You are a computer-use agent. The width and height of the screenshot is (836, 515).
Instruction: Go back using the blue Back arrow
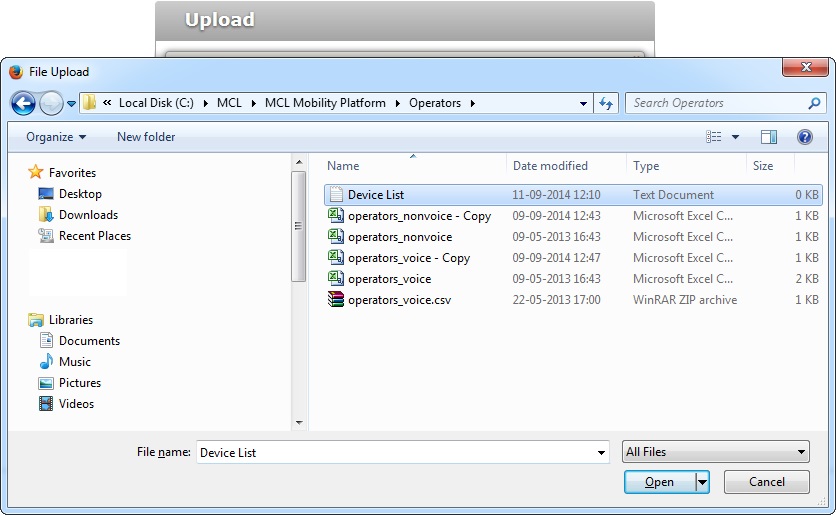(x=23, y=103)
